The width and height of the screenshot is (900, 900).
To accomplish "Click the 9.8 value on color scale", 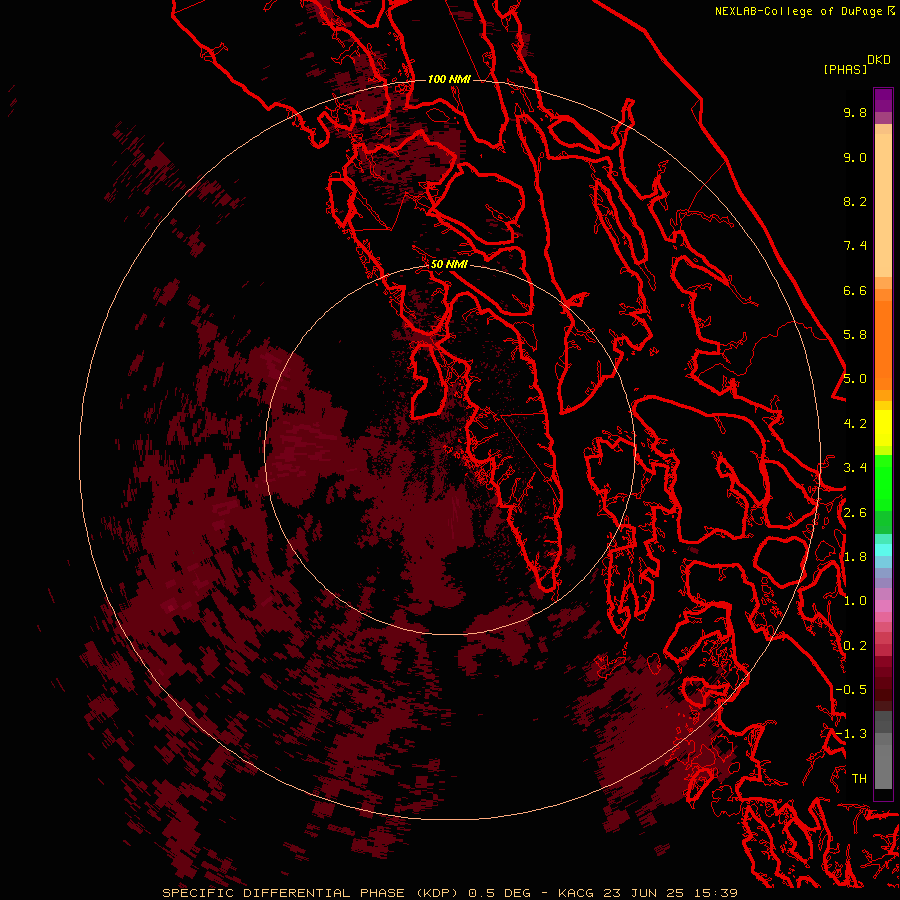I will [855, 112].
